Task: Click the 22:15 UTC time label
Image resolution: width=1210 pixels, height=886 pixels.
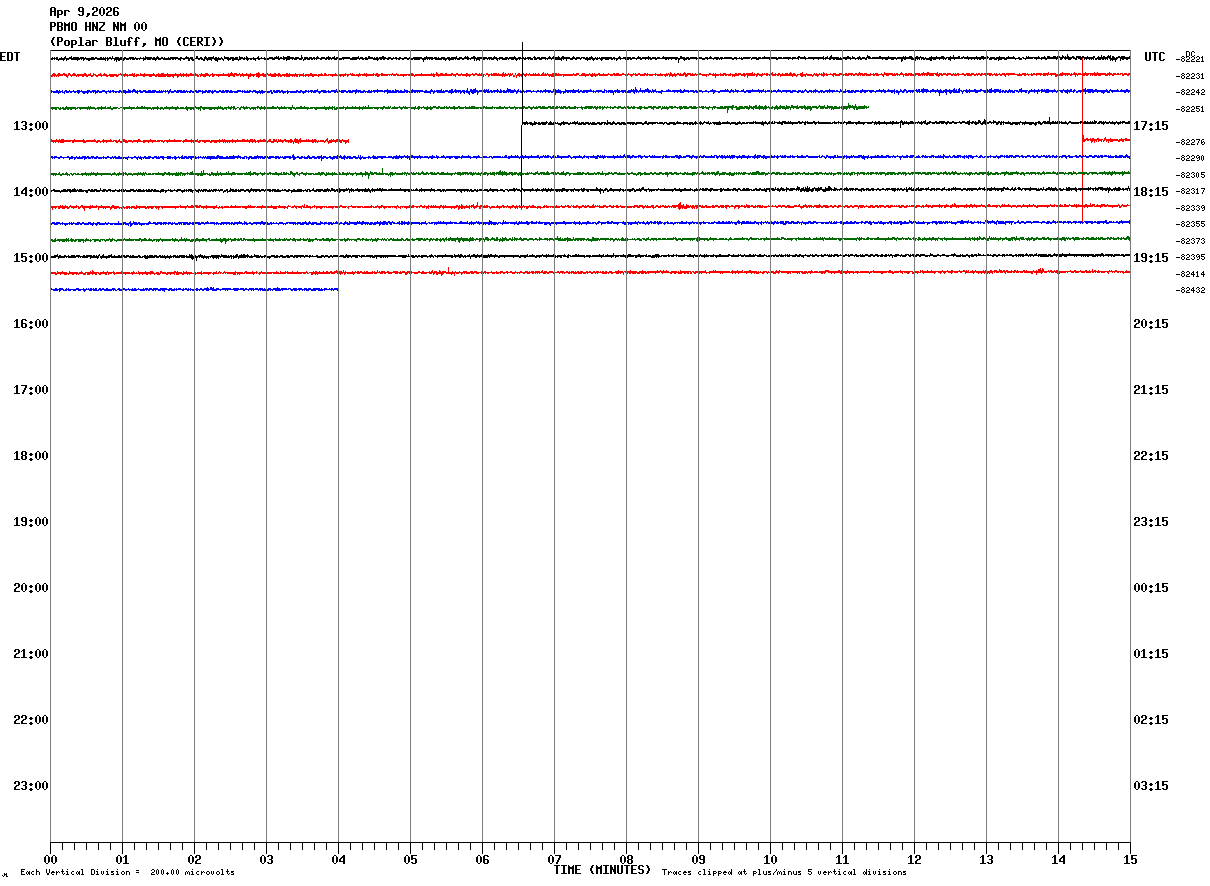Action: [1151, 456]
